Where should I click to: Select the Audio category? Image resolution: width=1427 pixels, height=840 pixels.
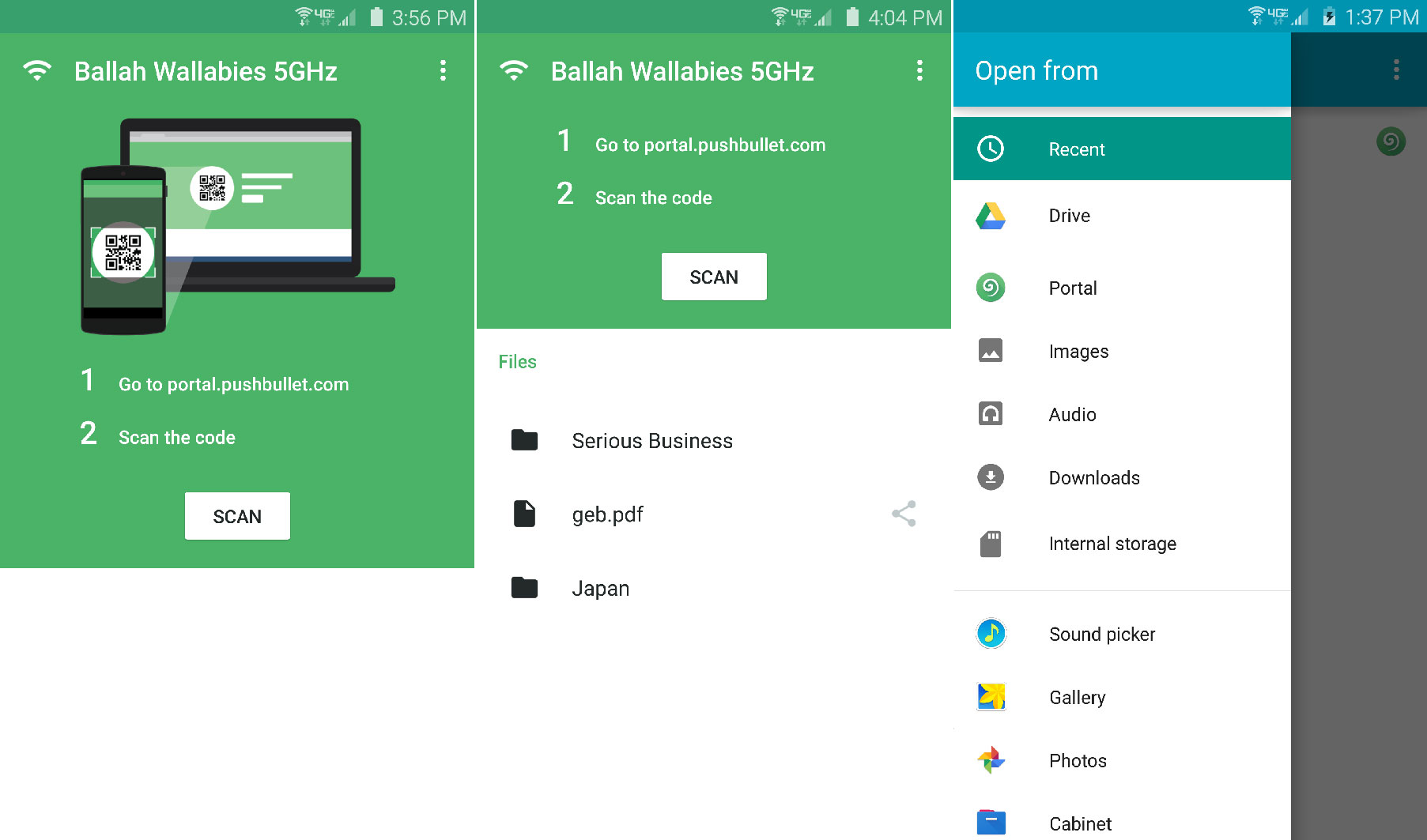pos(1072,414)
